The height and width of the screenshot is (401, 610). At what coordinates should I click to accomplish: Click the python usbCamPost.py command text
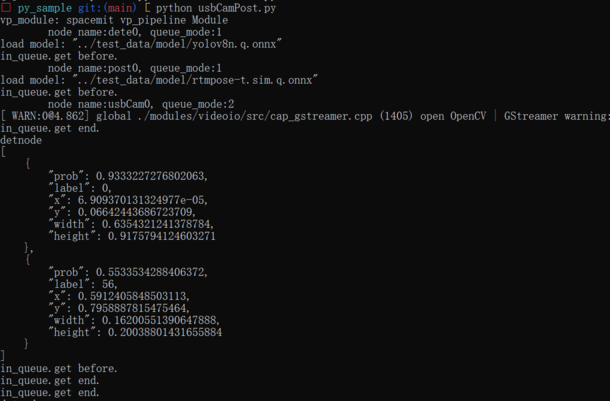(216, 8)
